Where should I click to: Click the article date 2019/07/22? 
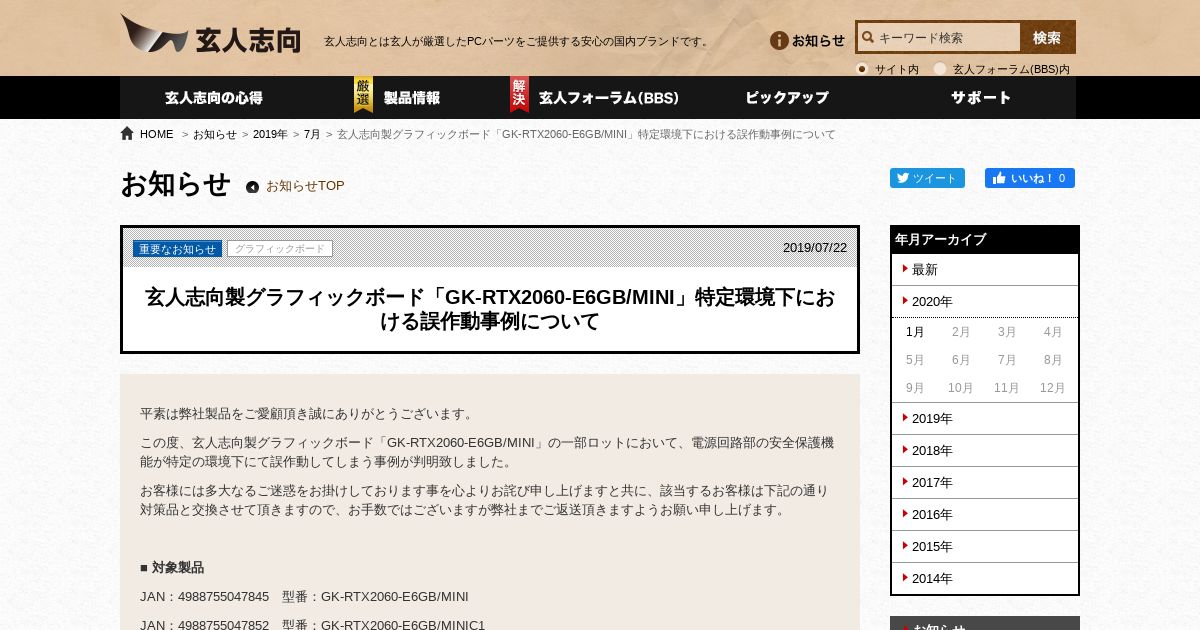815,248
